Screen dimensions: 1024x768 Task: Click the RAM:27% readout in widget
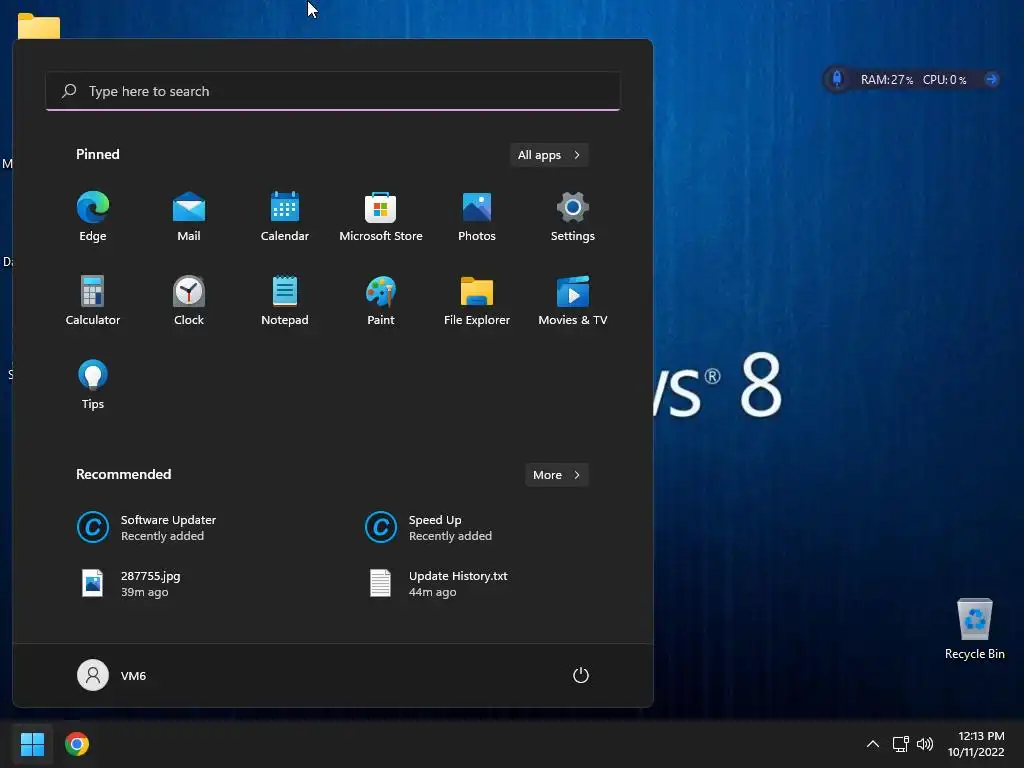point(886,80)
